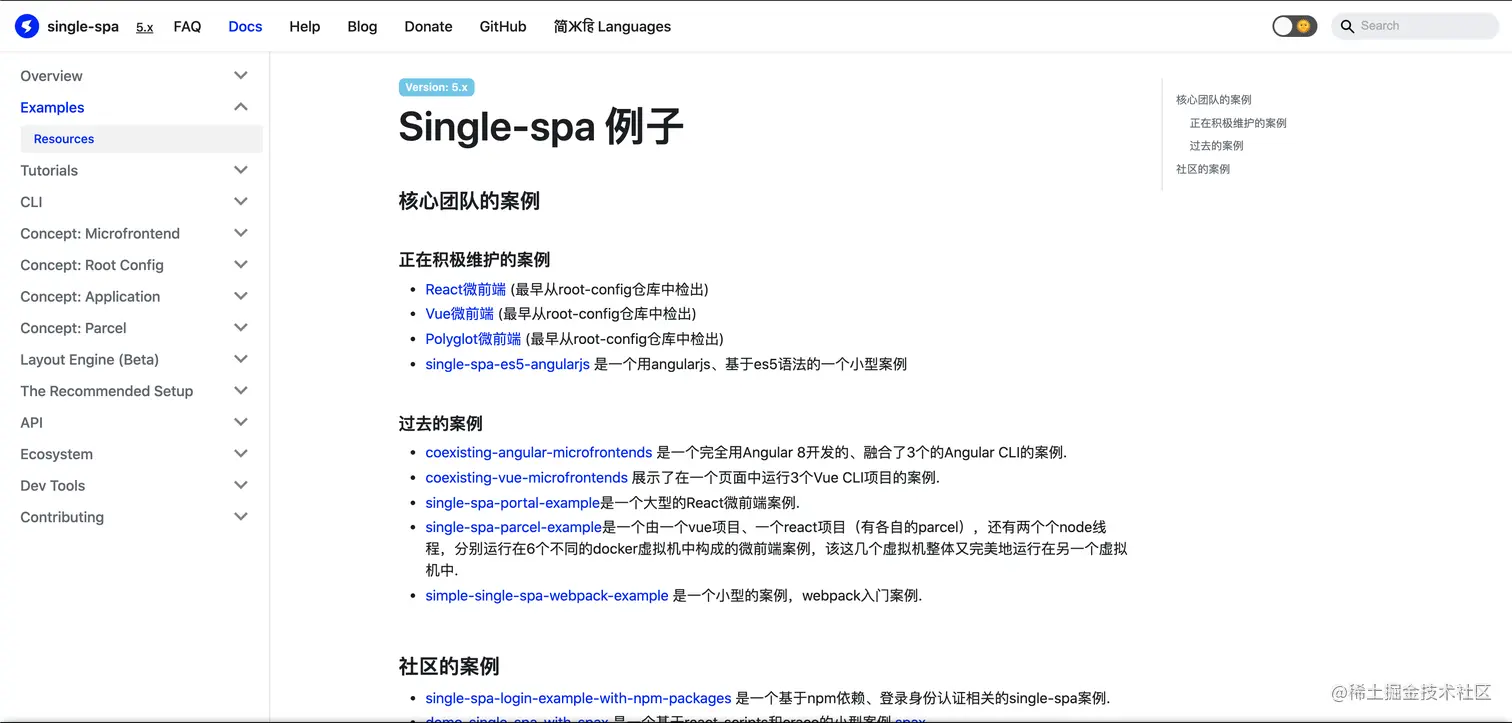Open the Blog from the top bar
Viewport: 1512px width, 723px height.
point(362,26)
